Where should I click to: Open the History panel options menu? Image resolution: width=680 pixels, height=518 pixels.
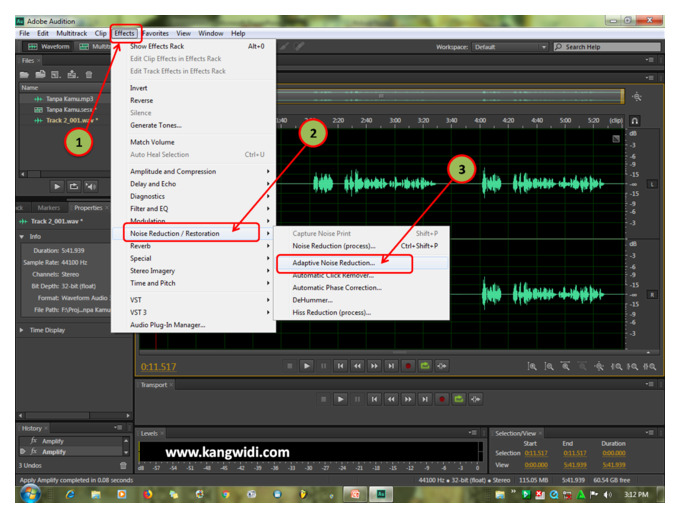(x=118, y=428)
